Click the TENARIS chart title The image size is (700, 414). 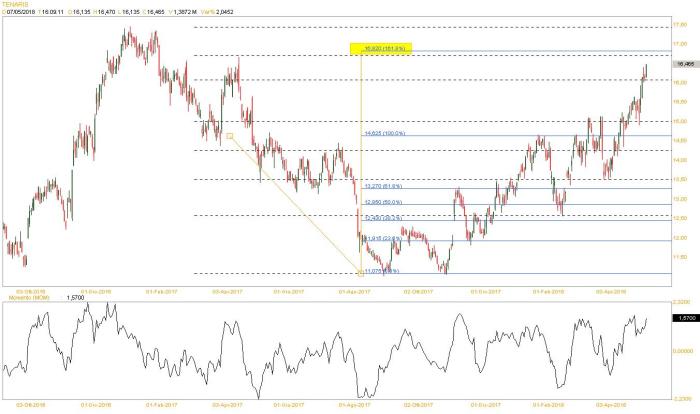coord(15,4)
